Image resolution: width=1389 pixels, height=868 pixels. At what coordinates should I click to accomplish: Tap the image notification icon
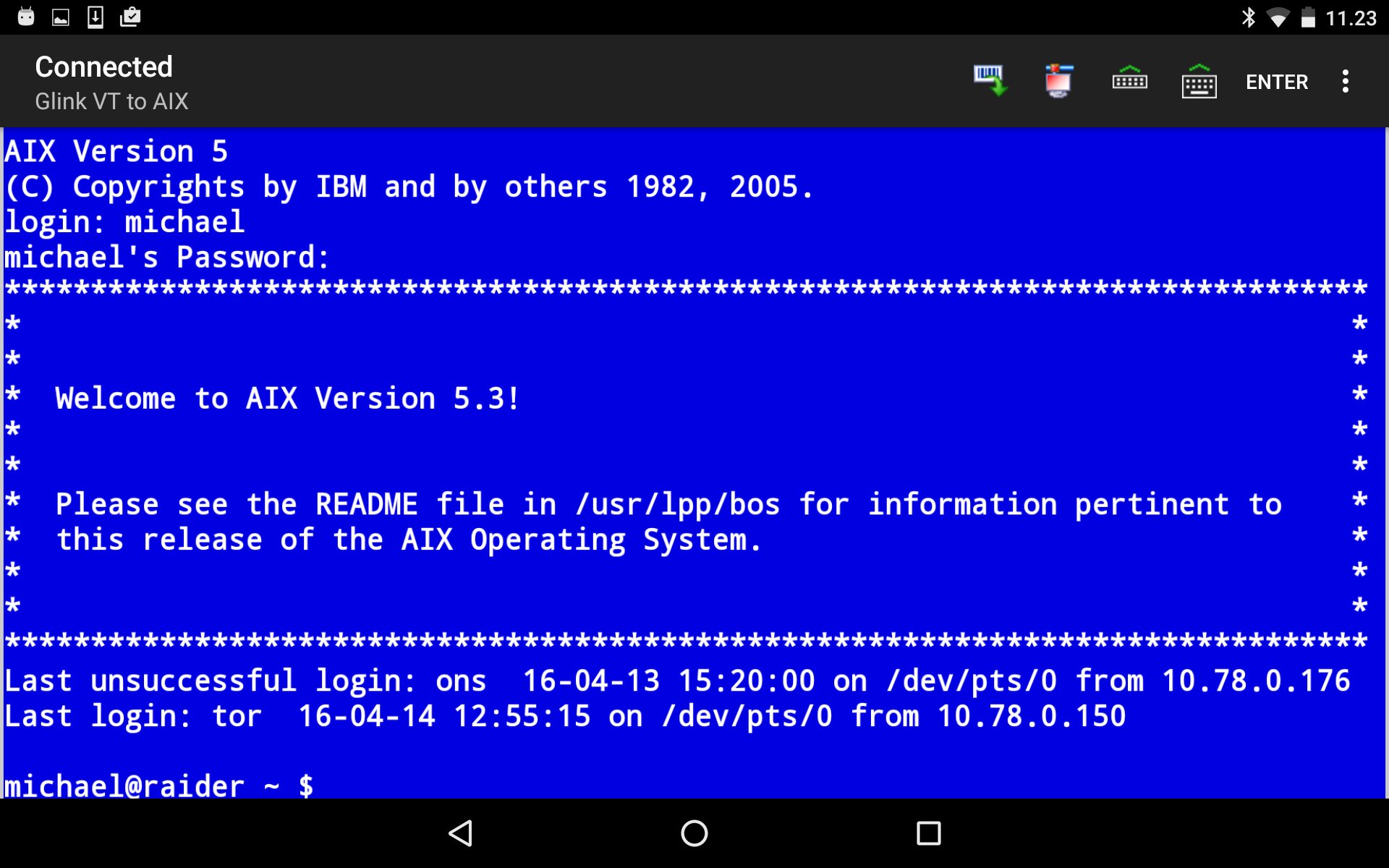(x=61, y=17)
